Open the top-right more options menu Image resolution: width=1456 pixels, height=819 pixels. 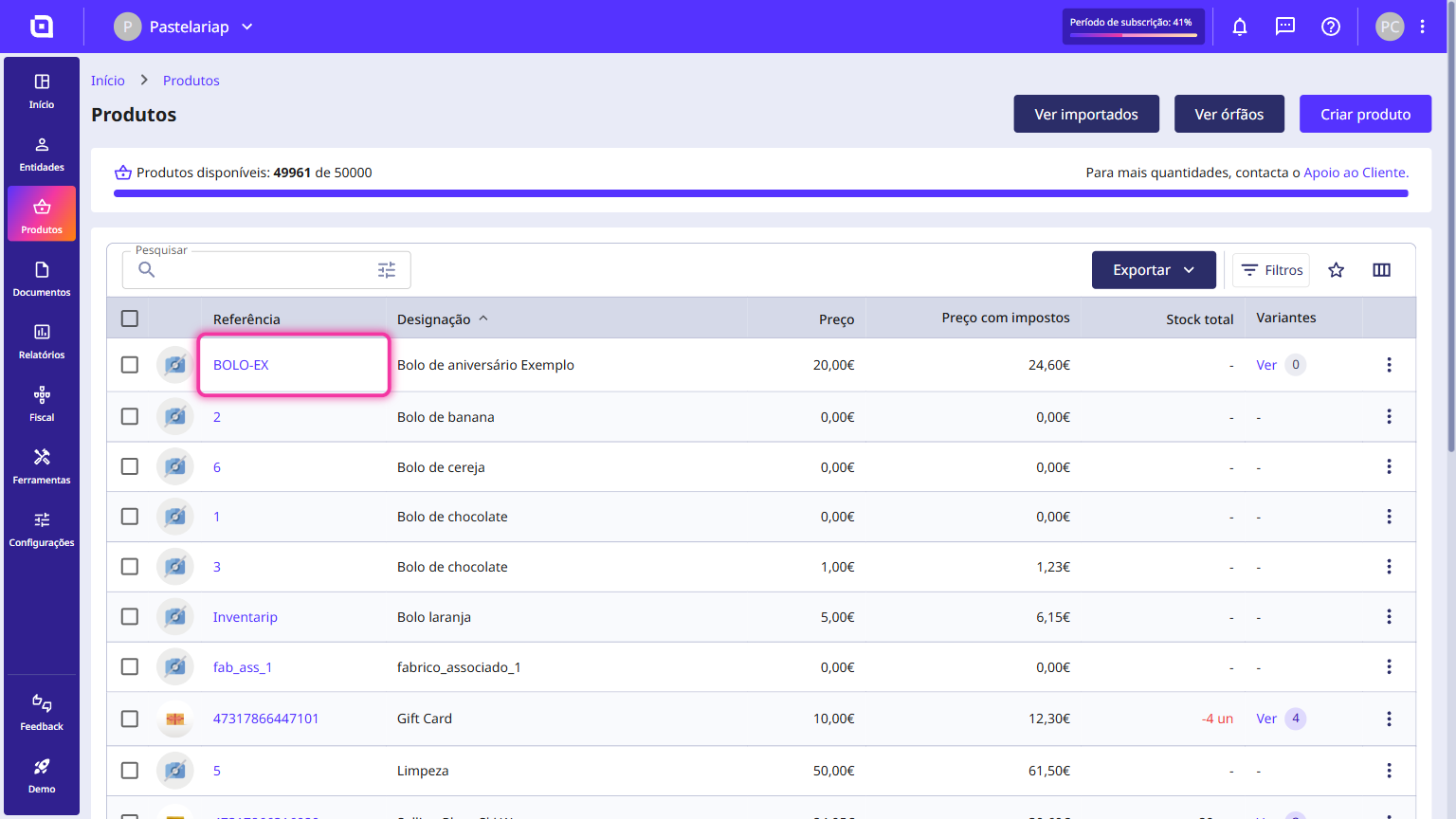point(1422,27)
